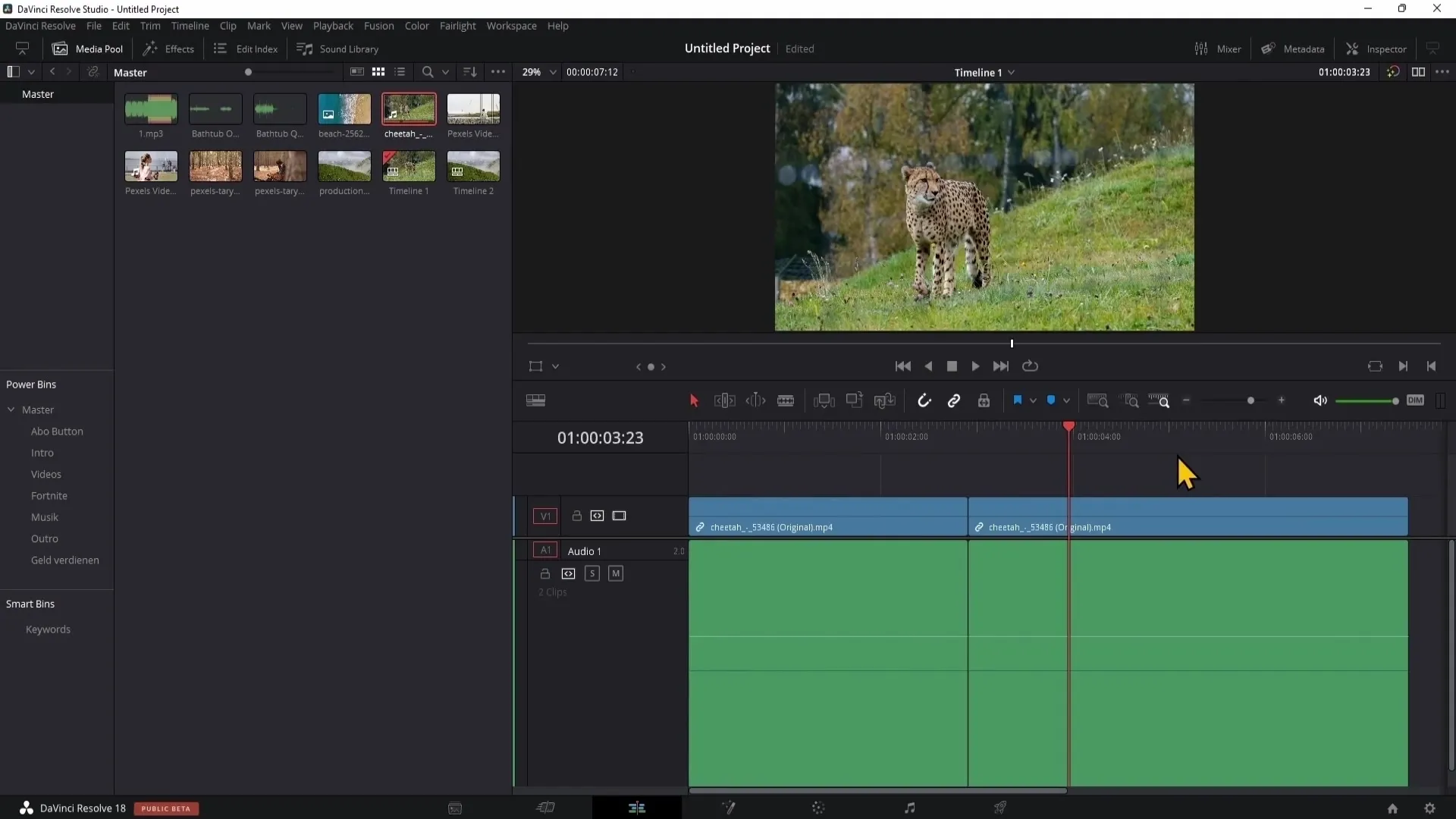The height and width of the screenshot is (819, 1456).
Task: Solo the Audio 1 track
Action: tap(592, 573)
